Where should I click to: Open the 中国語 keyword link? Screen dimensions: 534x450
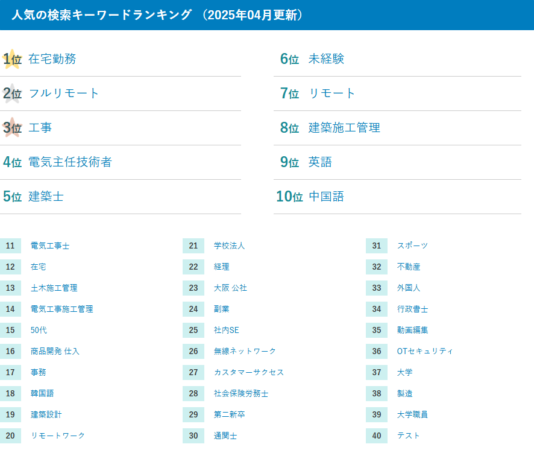point(326,197)
